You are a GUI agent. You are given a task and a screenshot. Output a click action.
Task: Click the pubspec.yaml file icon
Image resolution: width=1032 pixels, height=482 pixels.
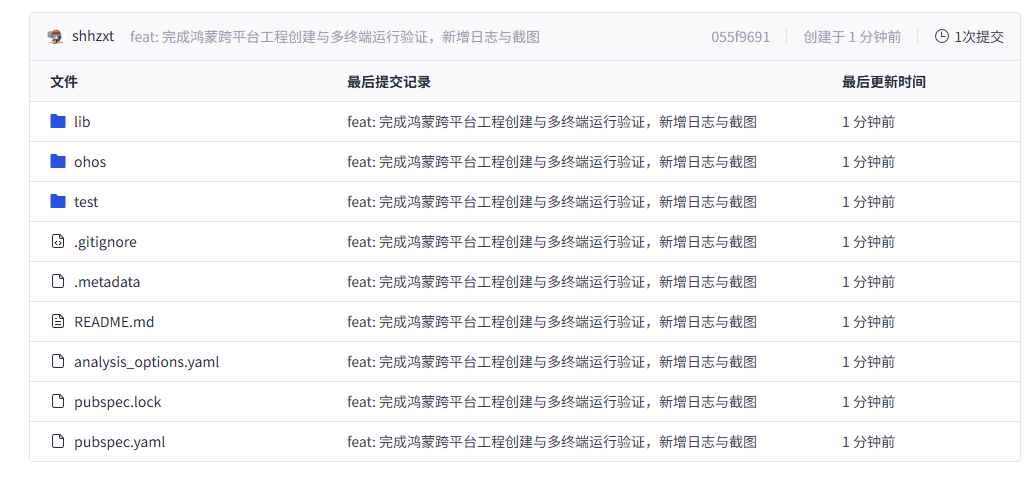(x=58, y=441)
